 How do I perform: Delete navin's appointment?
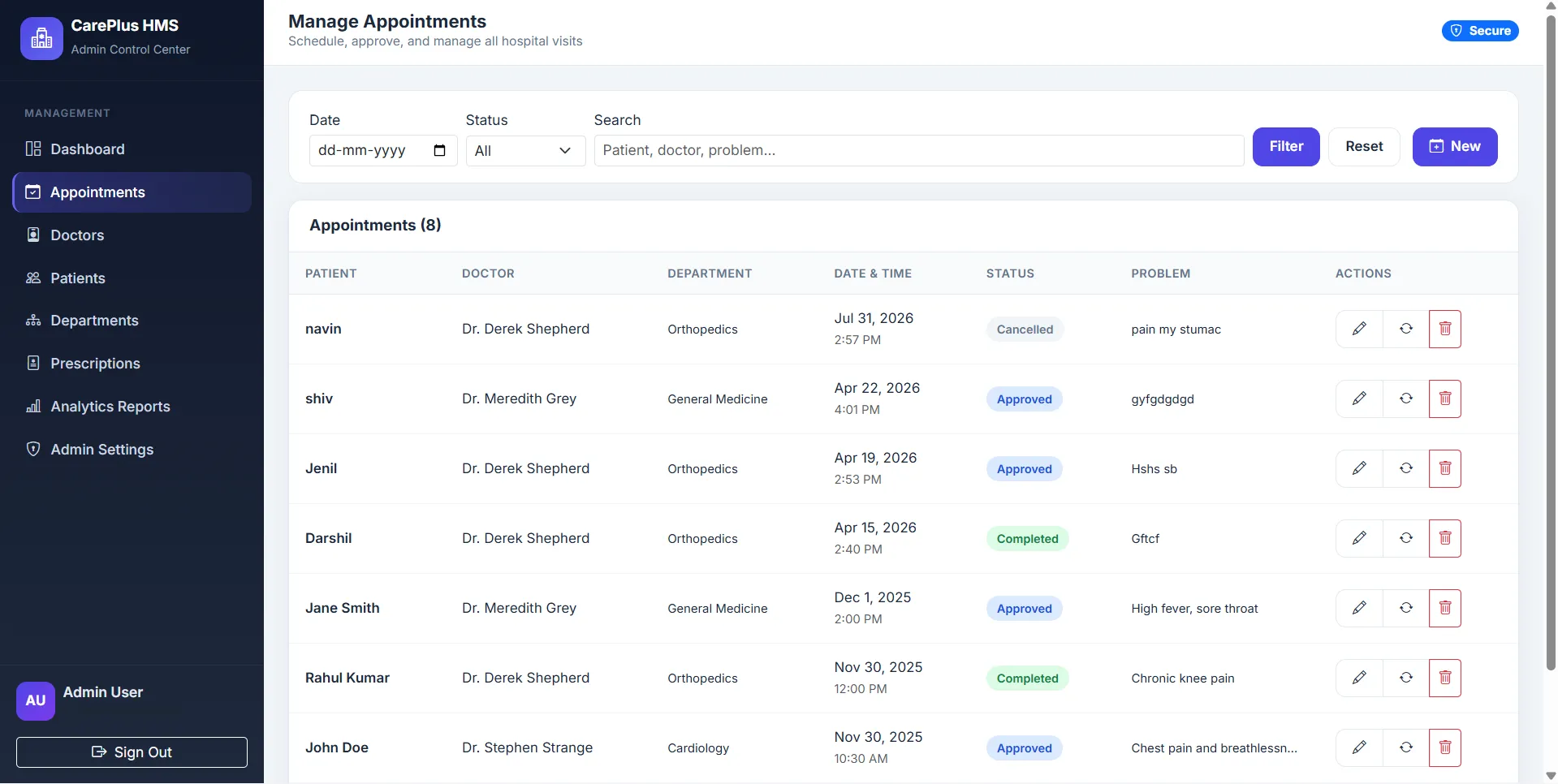pyautogui.click(x=1445, y=329)
